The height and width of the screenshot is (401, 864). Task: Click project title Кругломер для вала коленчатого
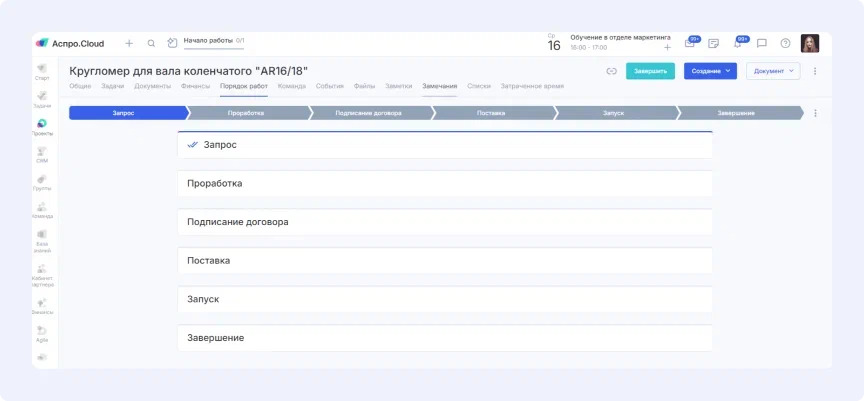[x=188, y=71]
